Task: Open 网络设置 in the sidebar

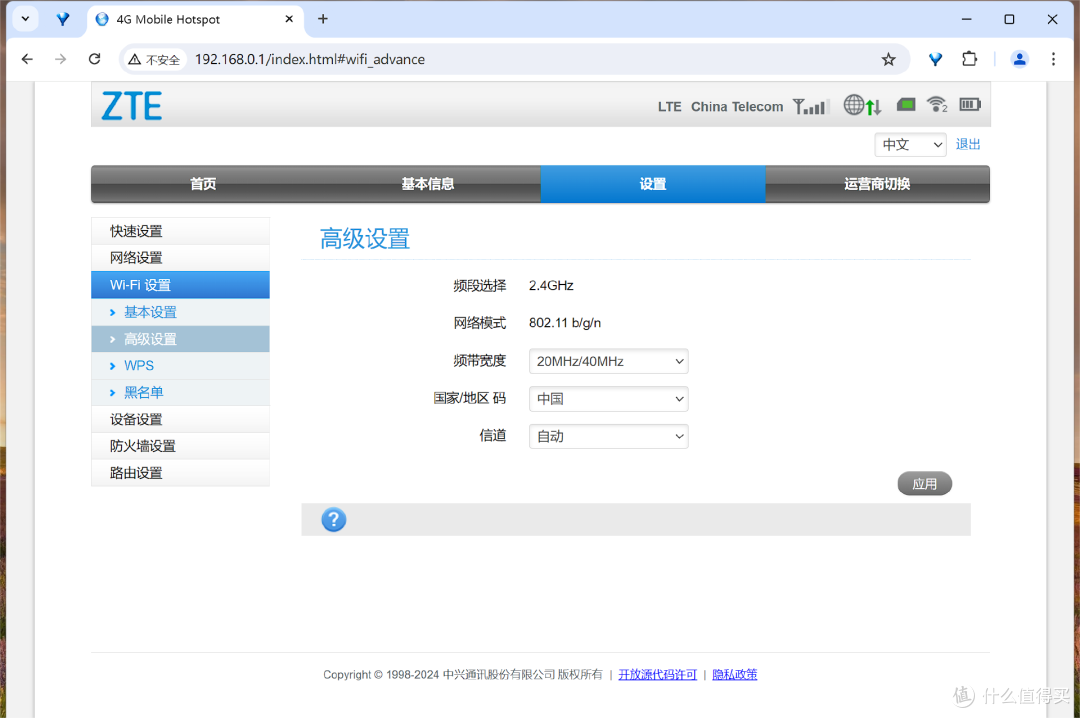Action: tap(180, 258)
